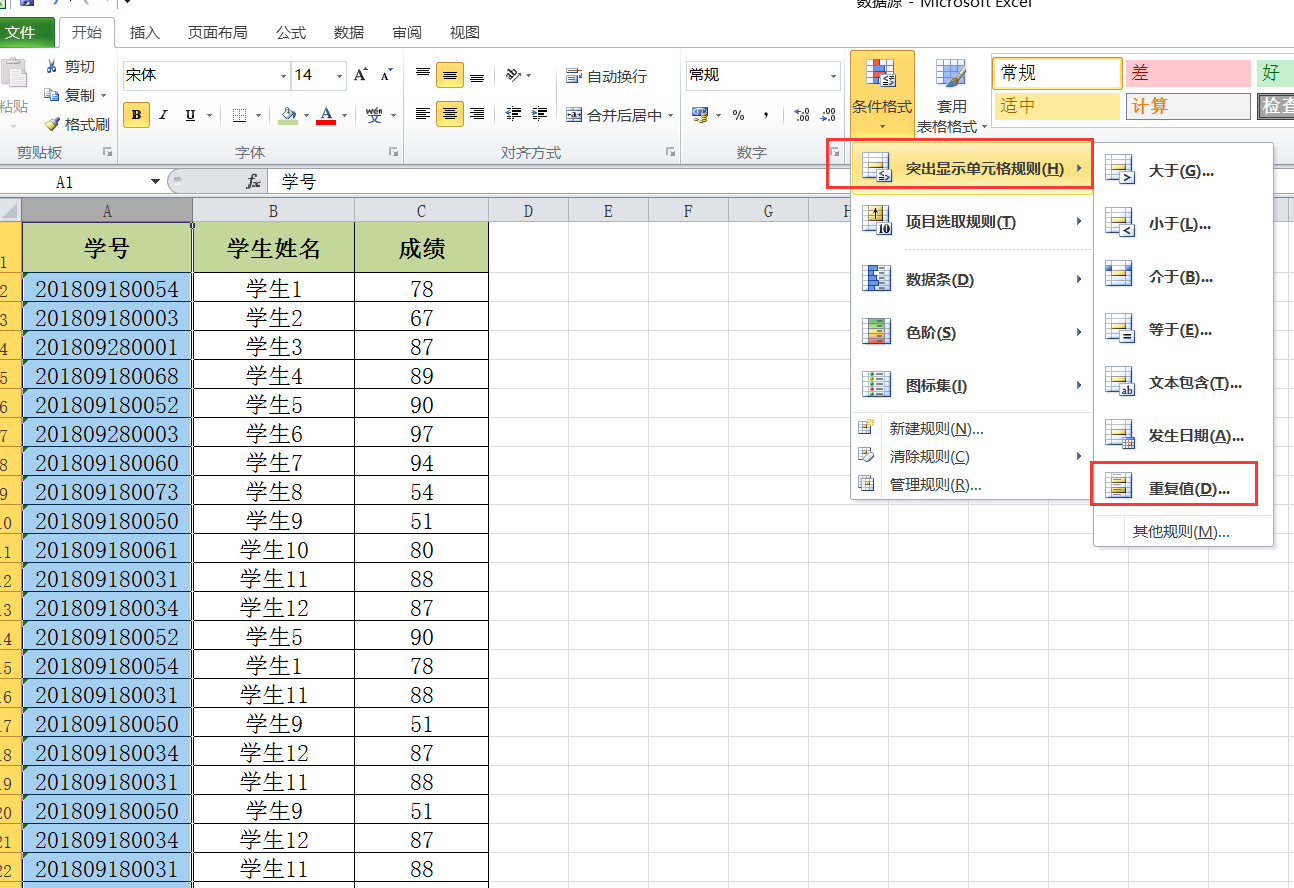Toggle middle vertical alignment
Image resolution: width=1294 pixels, height=888 pixels.
pyautogui.click(x=450, y=75)
